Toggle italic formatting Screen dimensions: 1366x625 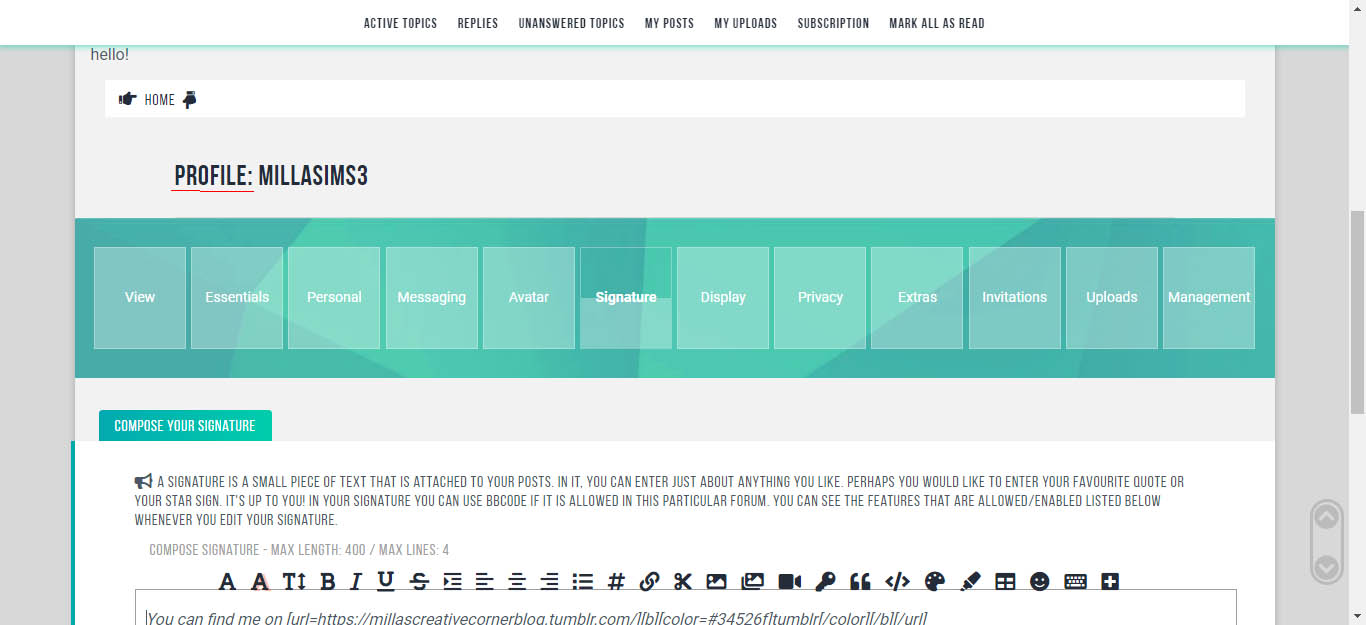[354, 581]
